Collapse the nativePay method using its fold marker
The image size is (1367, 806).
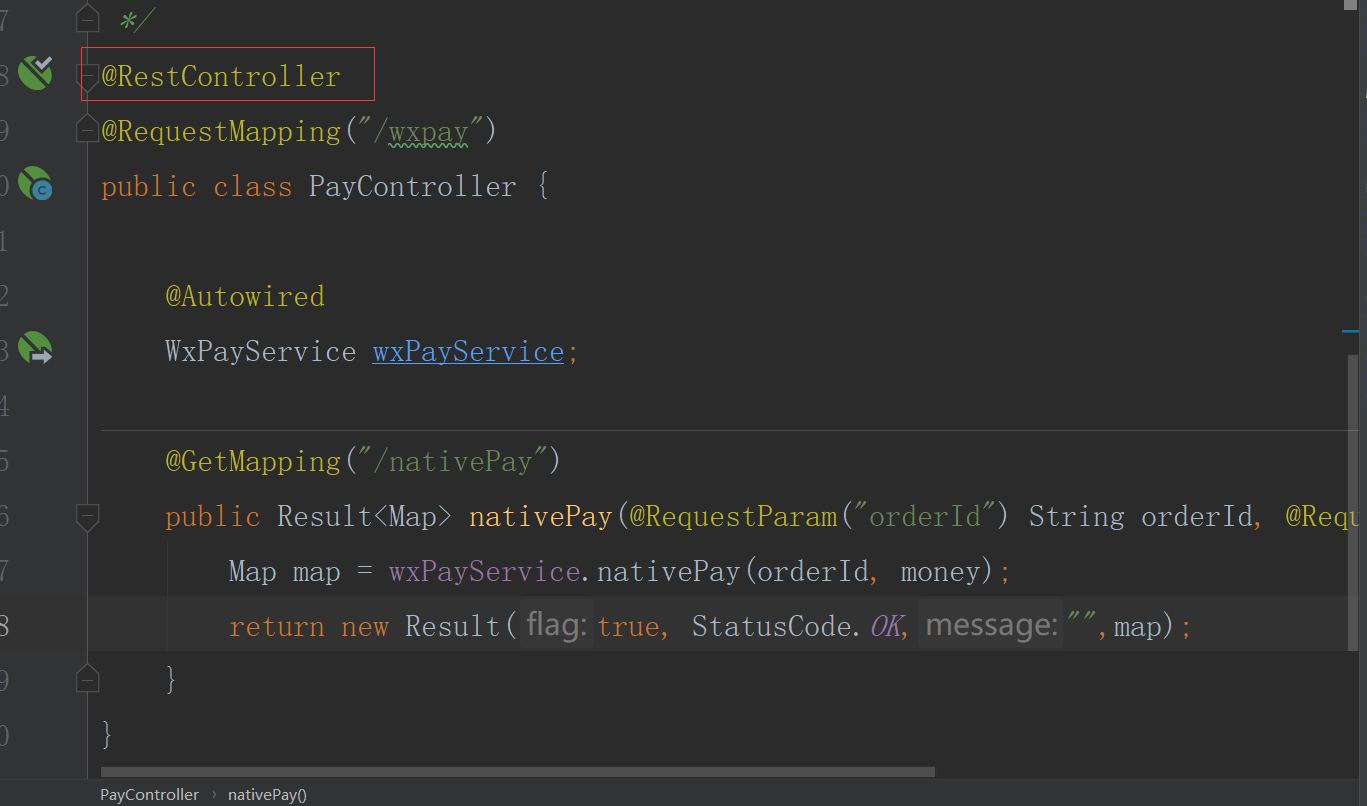pyautogui.click(x=87, y=517)
